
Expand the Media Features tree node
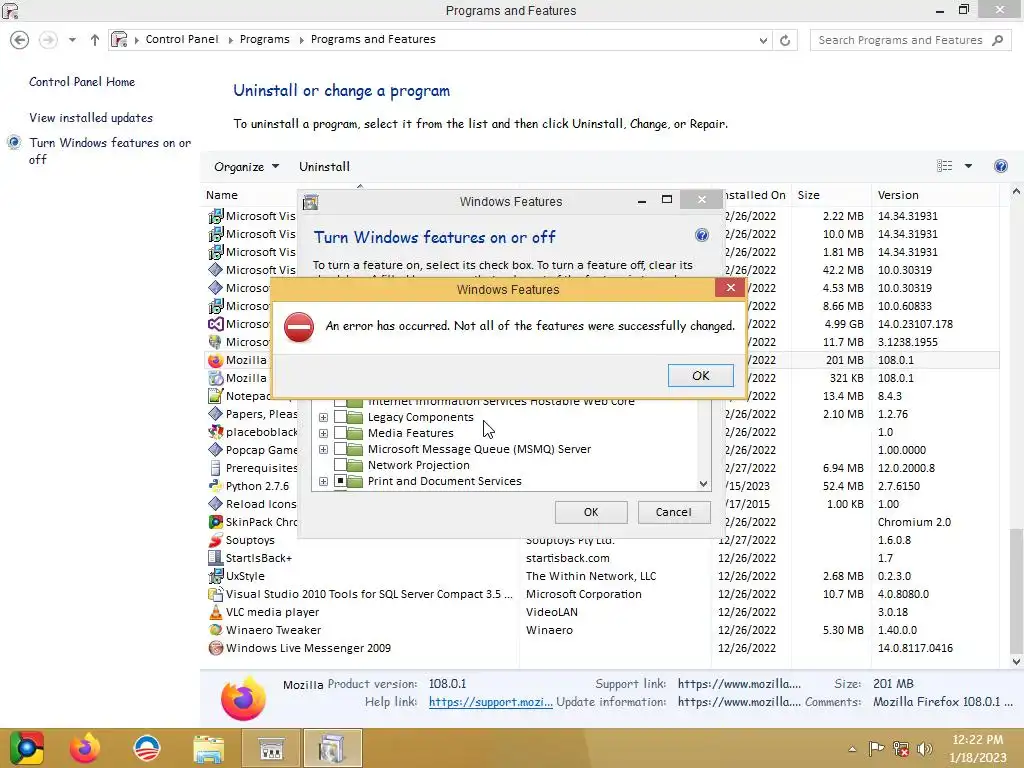323,433
